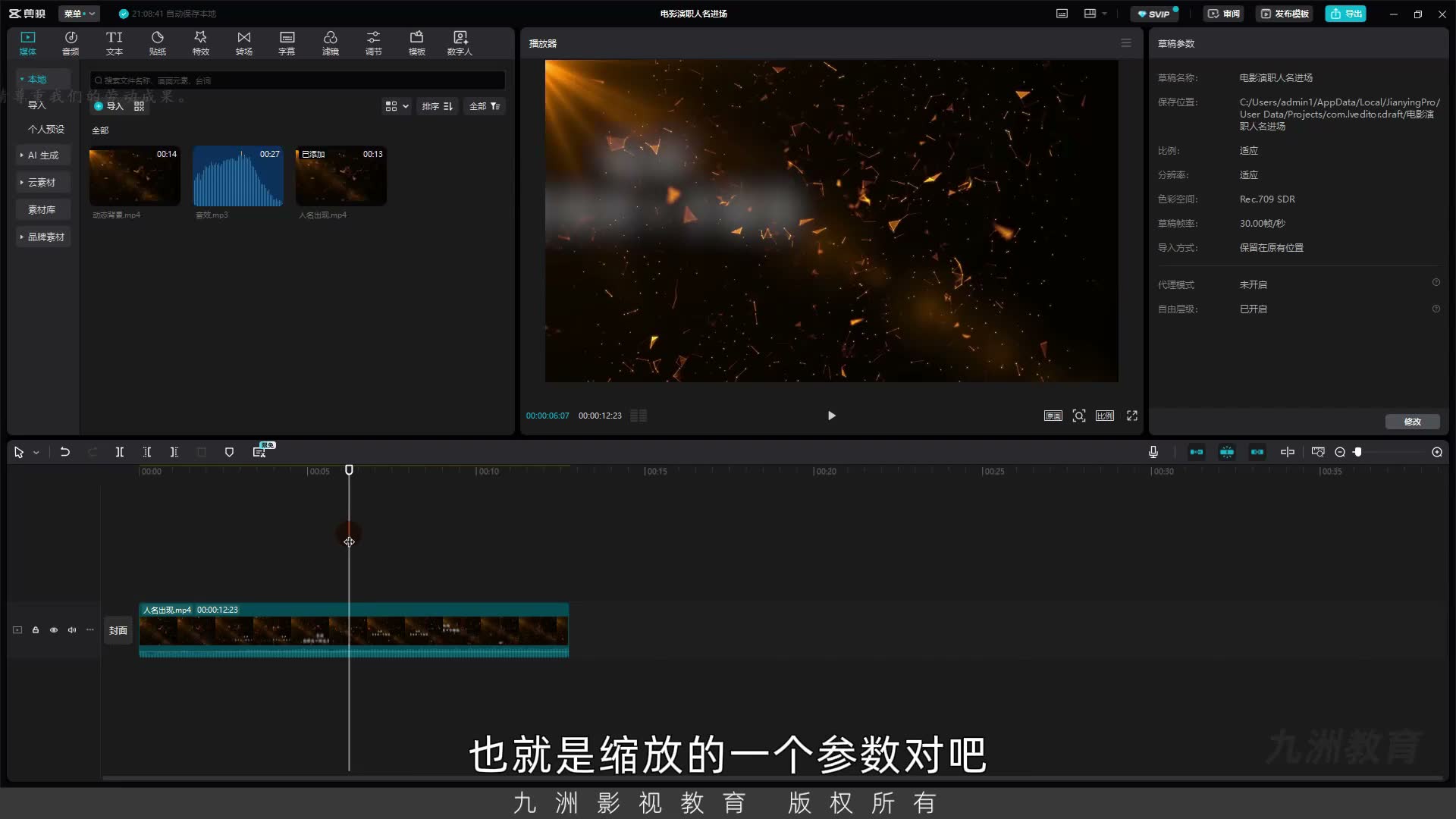Screen dimensions: 1456x819
Task: Open the 音频 audio panel
Action: pyautogui.click(x=71, y=43)
